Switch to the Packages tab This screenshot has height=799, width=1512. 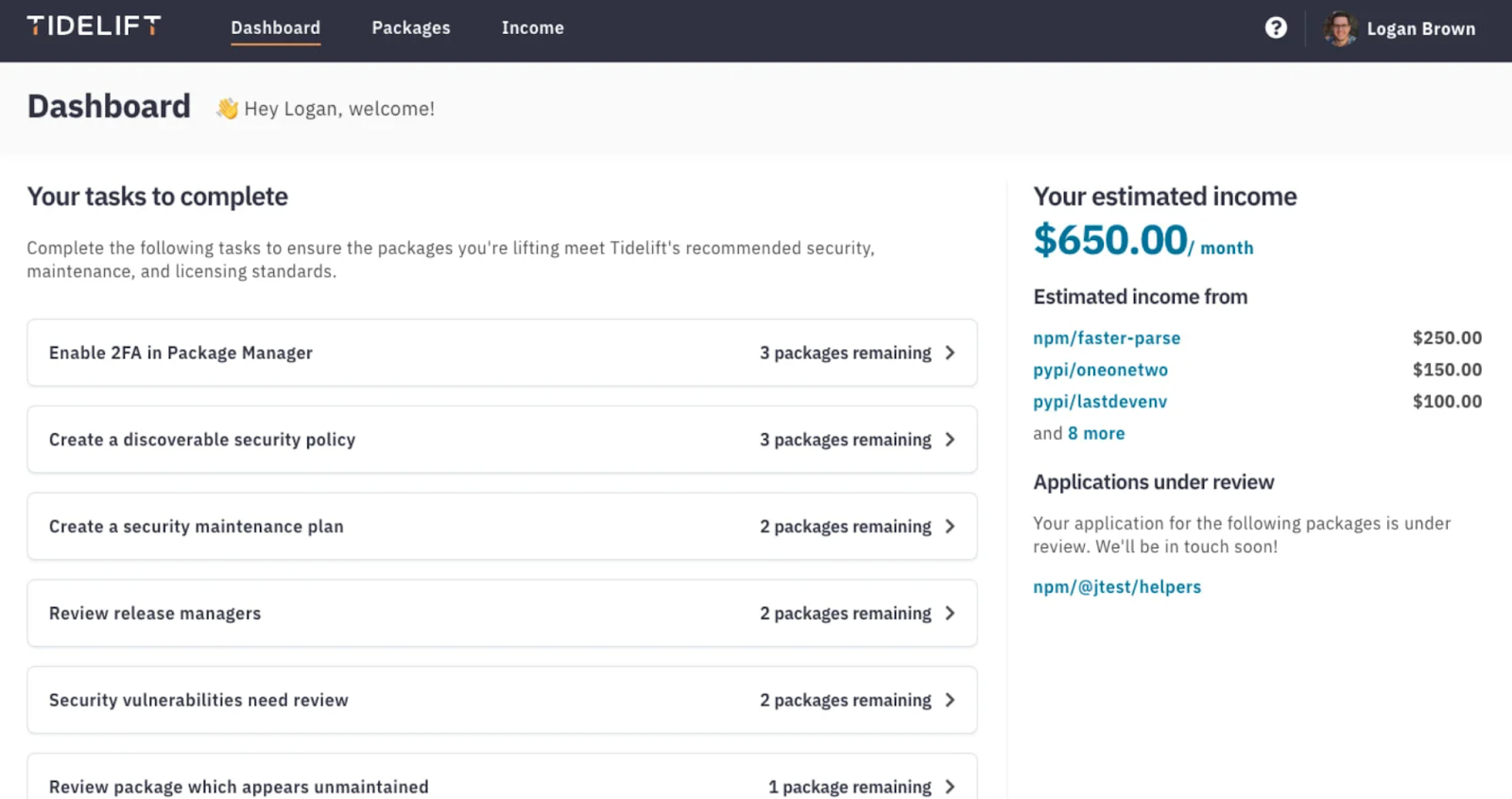(x=411, y=28)
